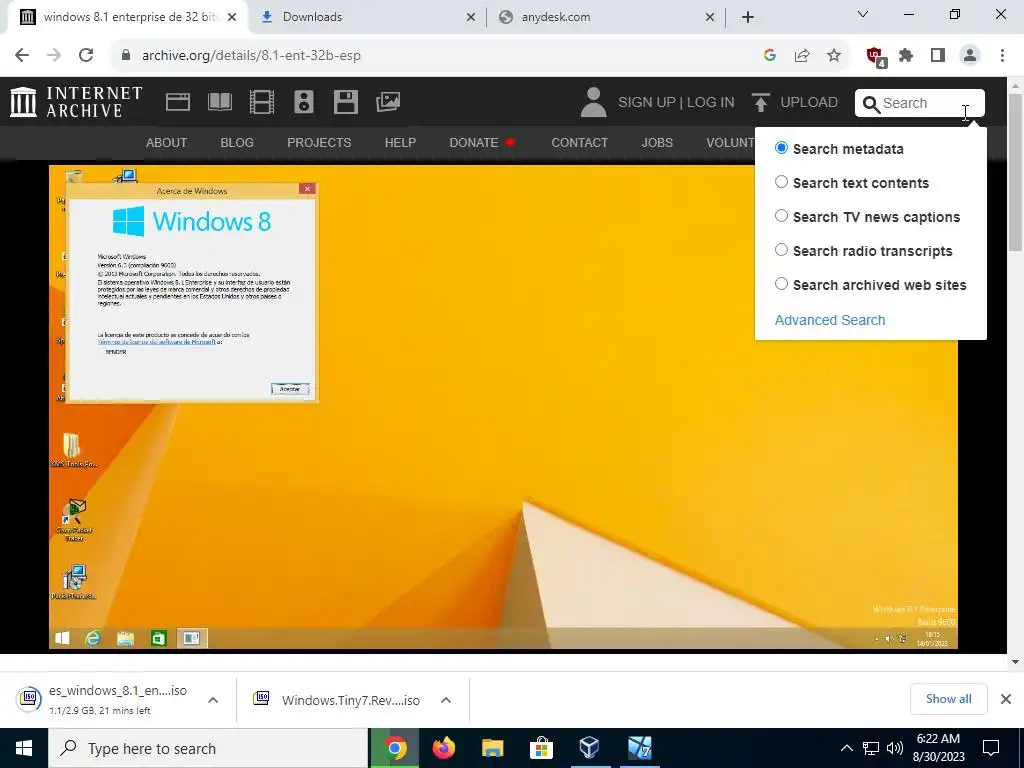1024x768 pixels.
Task: Click the Chrome icon in the taskbar
Action: point(395,748)
